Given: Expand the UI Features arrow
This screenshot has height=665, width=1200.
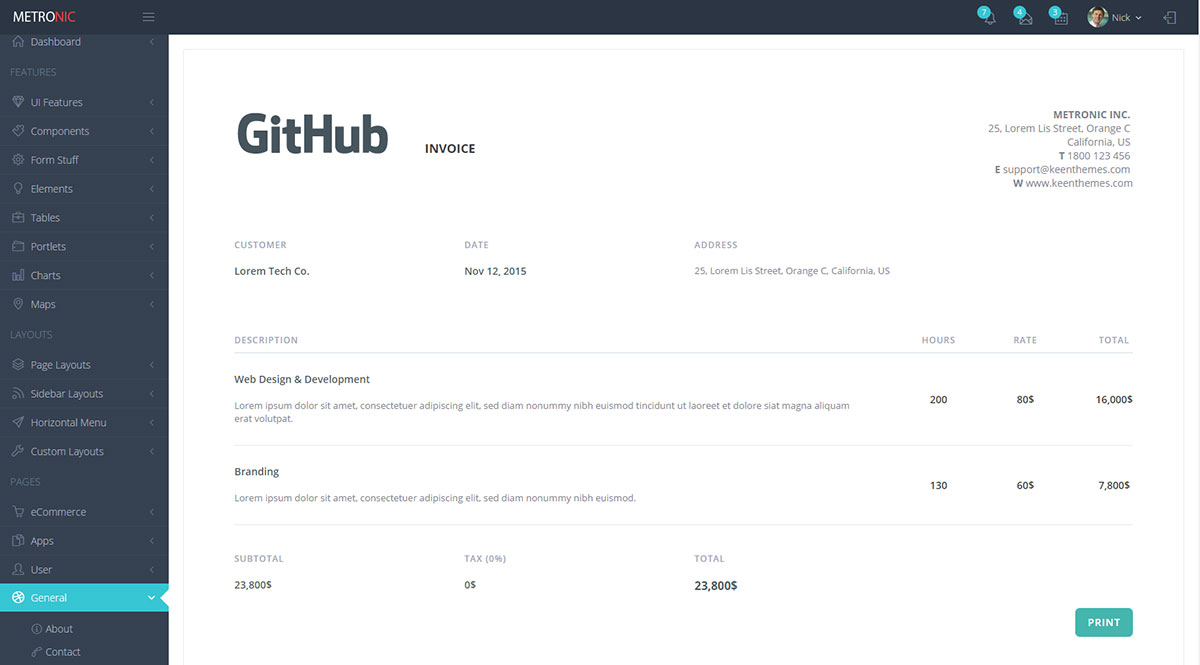Looking at the screenshot, I should [151, 102].
